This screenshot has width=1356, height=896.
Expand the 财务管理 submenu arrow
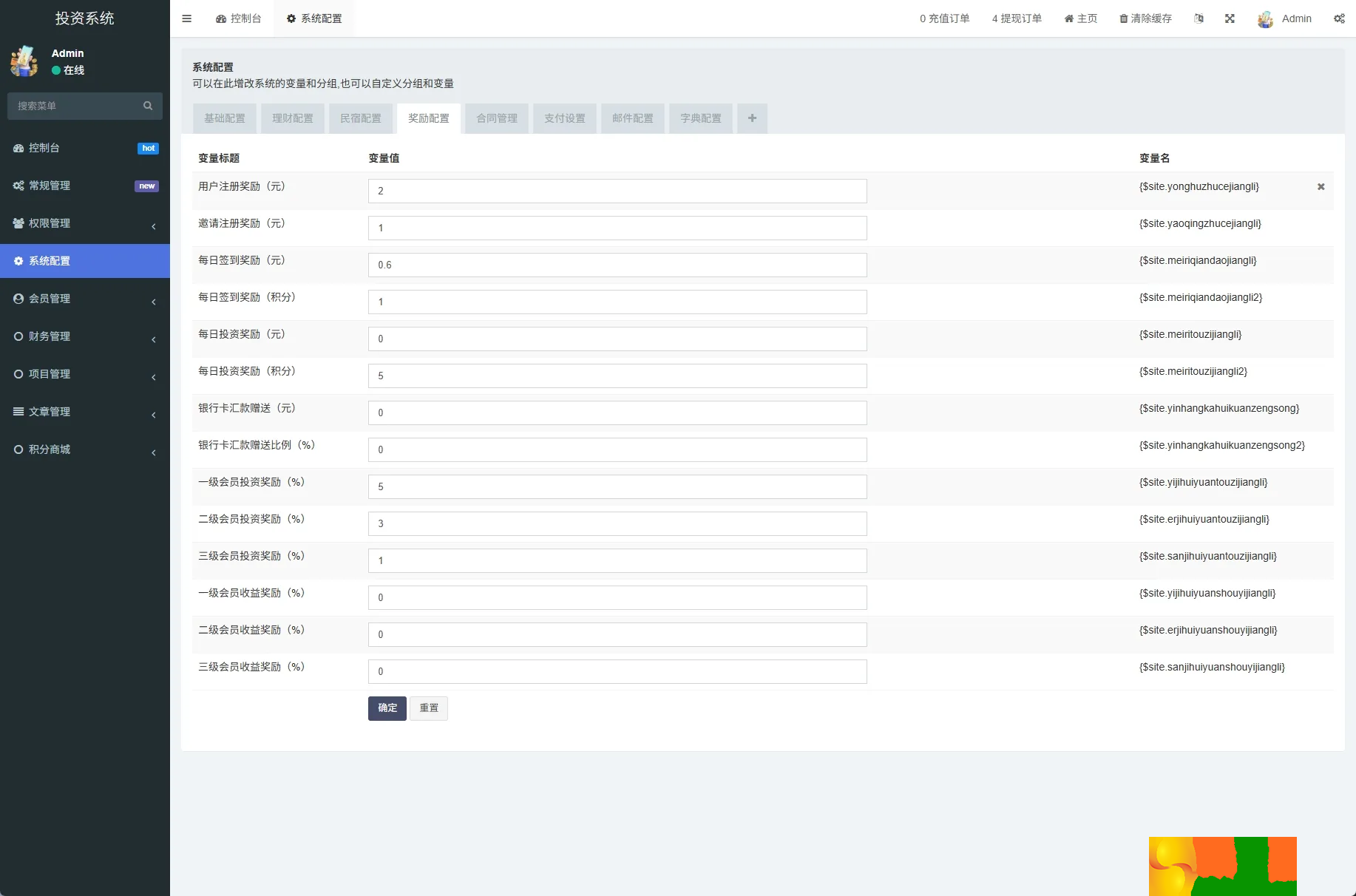point(154,339)
